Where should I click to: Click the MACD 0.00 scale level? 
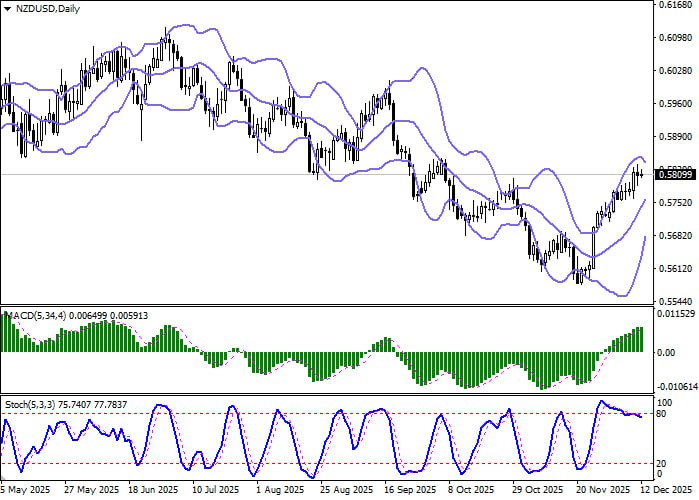(x=664, y=352)
